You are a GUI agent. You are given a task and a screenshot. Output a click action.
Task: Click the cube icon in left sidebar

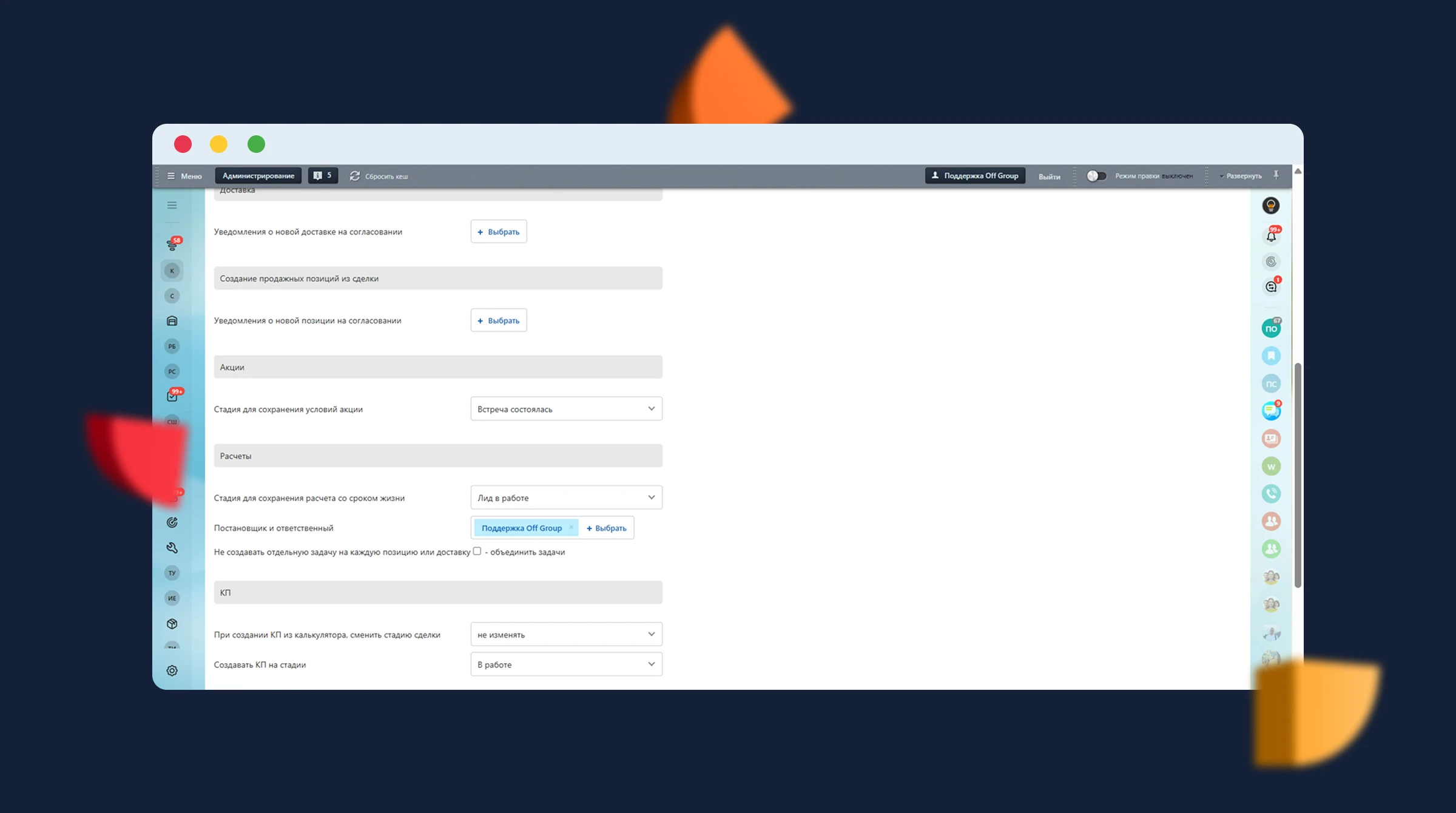click(x=172, y=624)
